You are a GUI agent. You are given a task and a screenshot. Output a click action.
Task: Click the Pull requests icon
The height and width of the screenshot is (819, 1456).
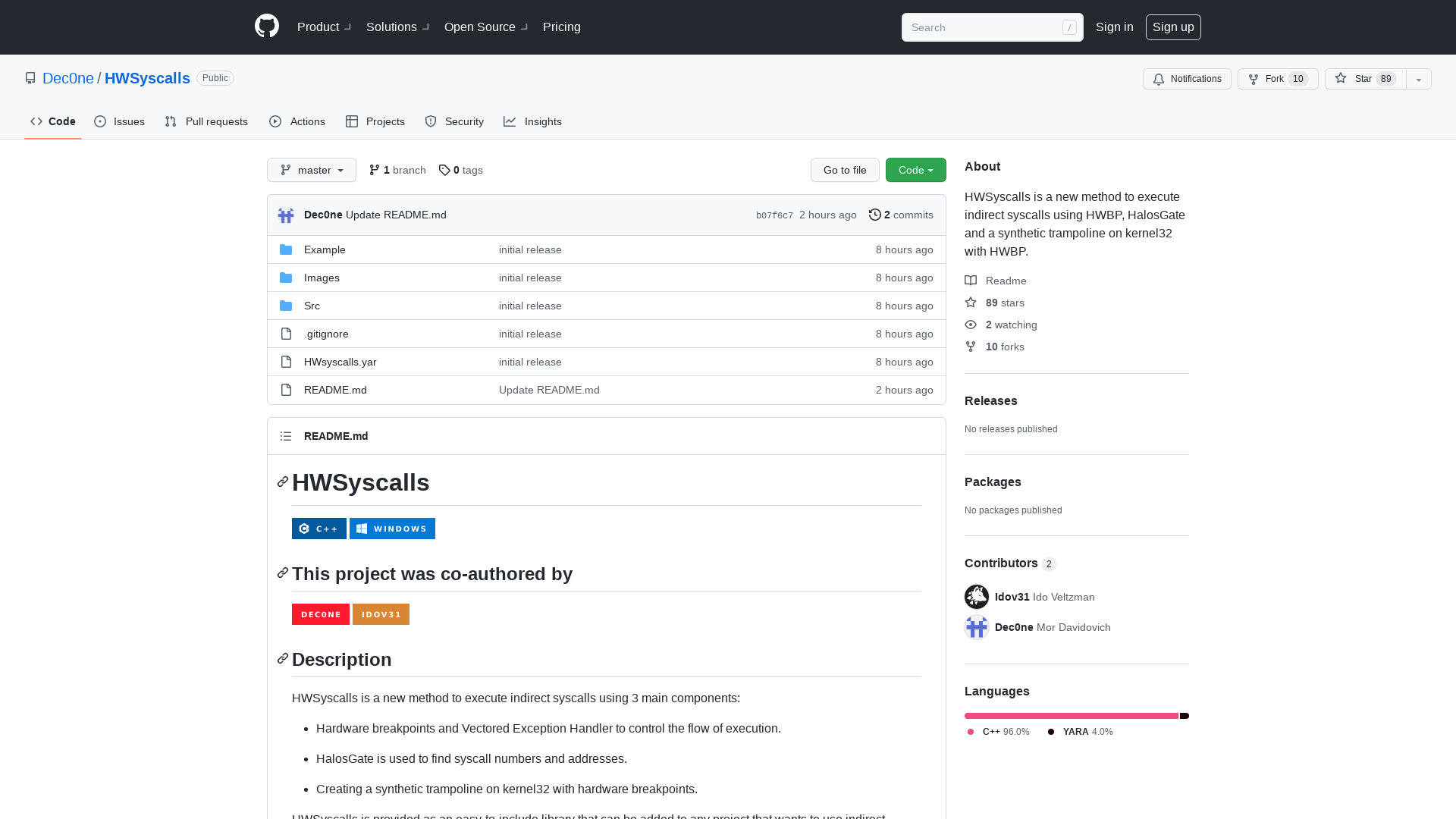coord(171,121)
